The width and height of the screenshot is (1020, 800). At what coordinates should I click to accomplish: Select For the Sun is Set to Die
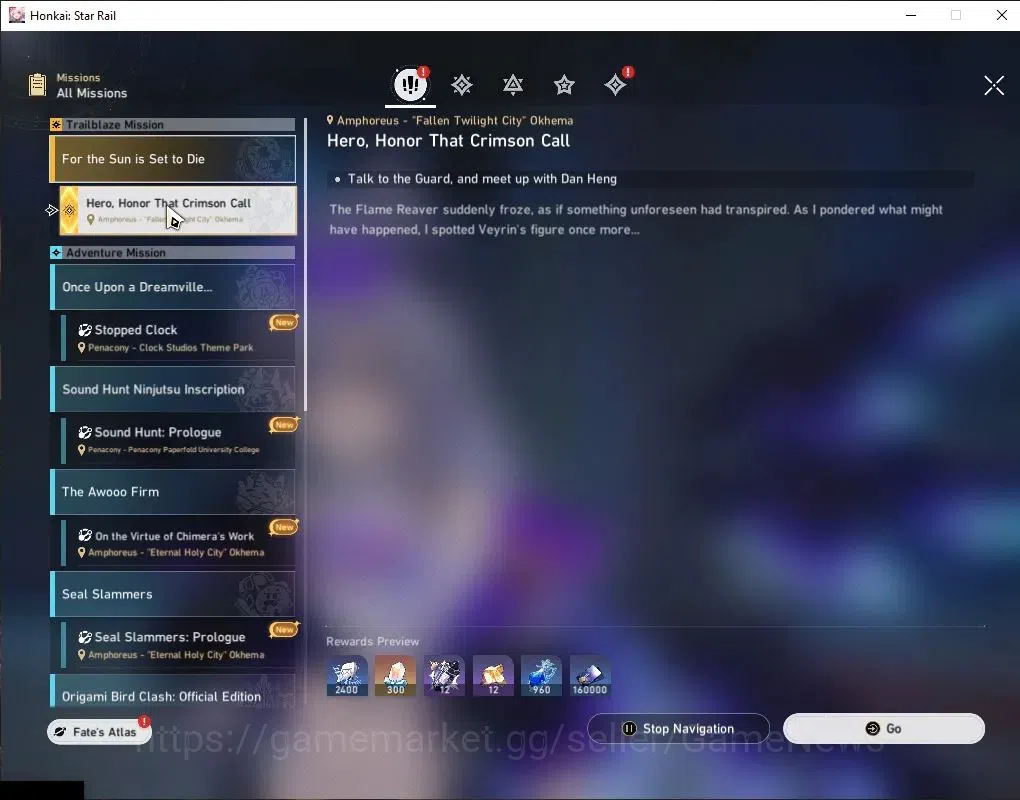(172, 159)
